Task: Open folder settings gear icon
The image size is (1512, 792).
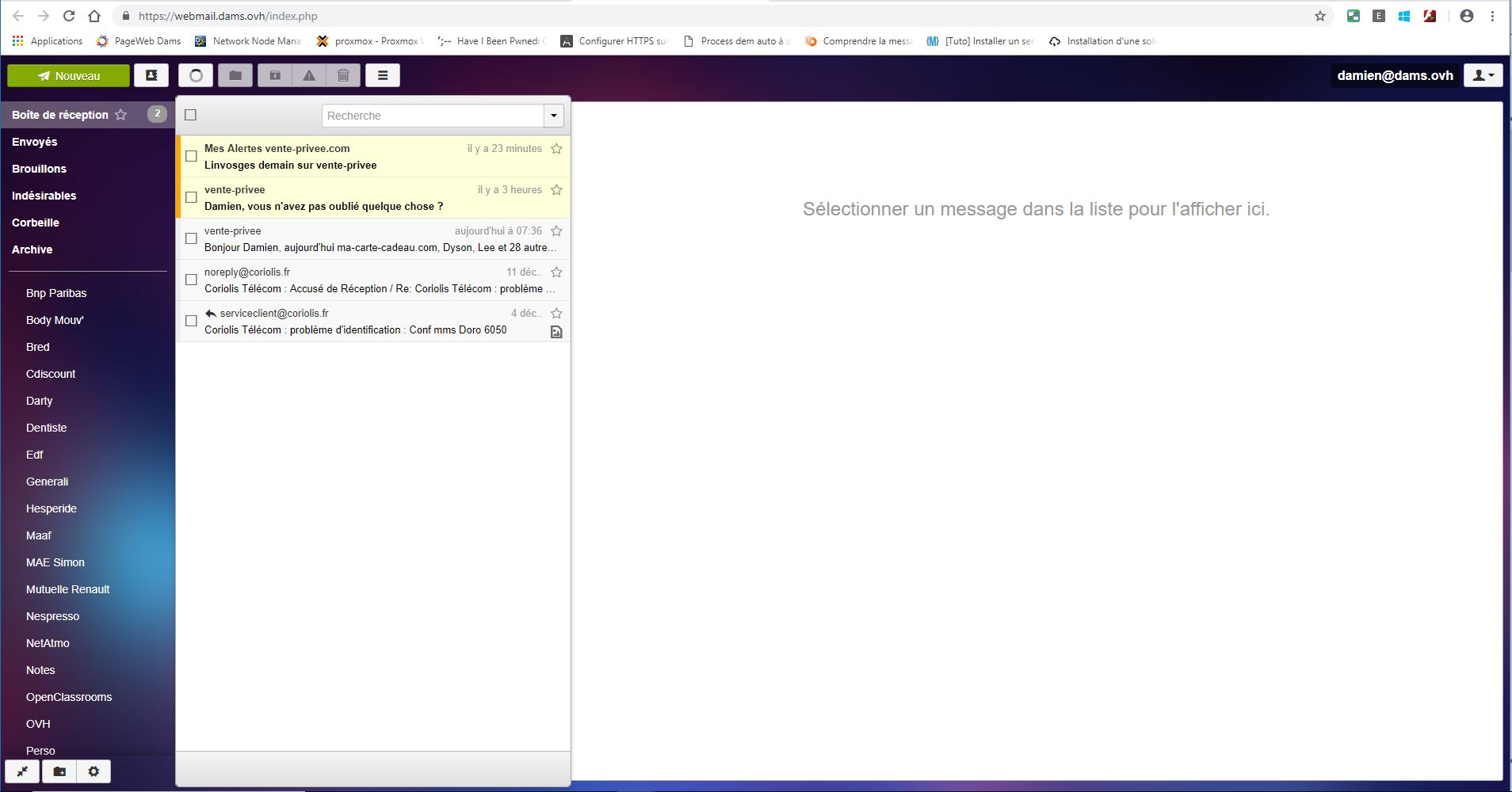Action: [94, 771]
